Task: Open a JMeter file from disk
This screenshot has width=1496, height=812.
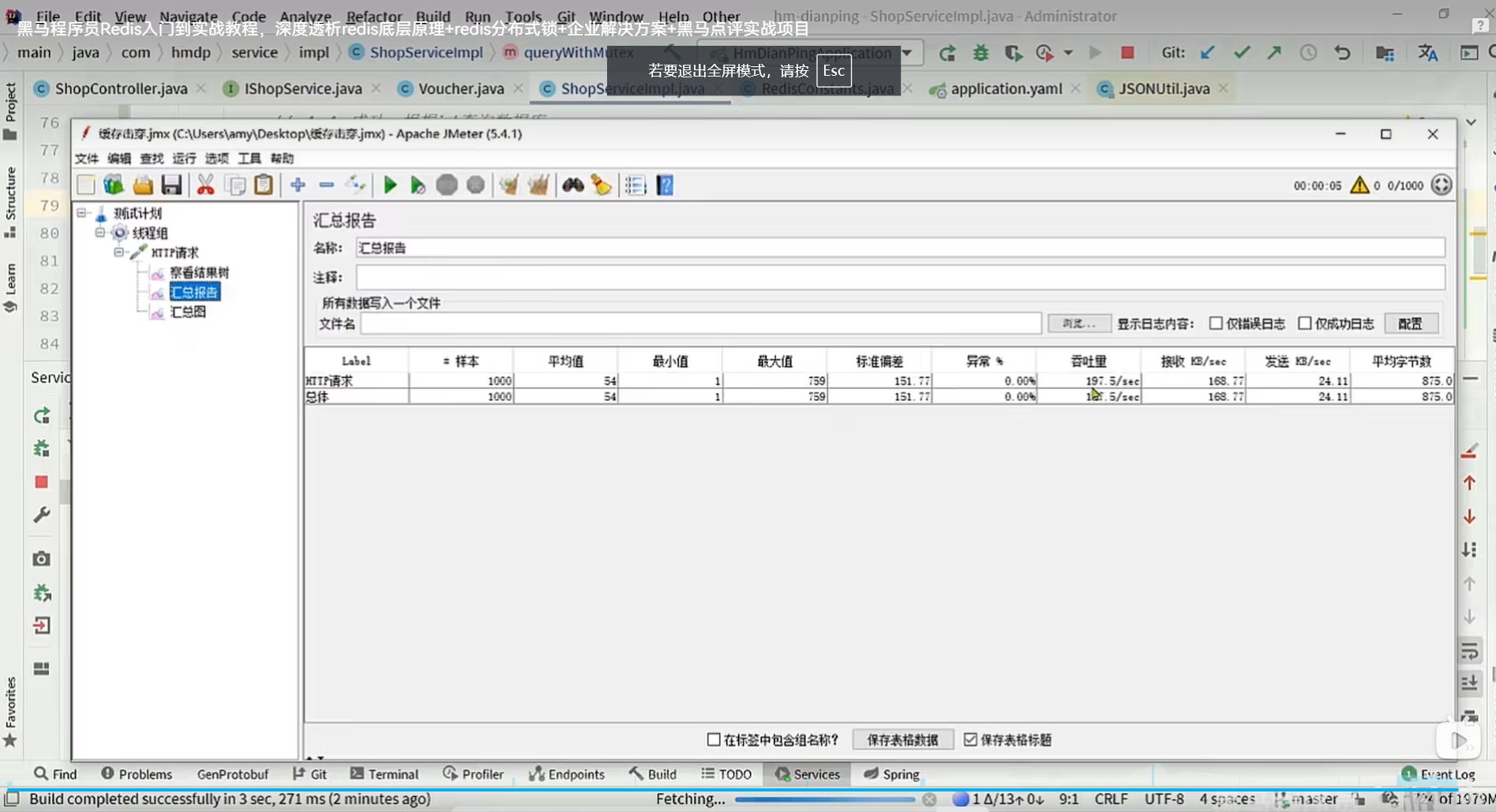Action: (143, 185)
